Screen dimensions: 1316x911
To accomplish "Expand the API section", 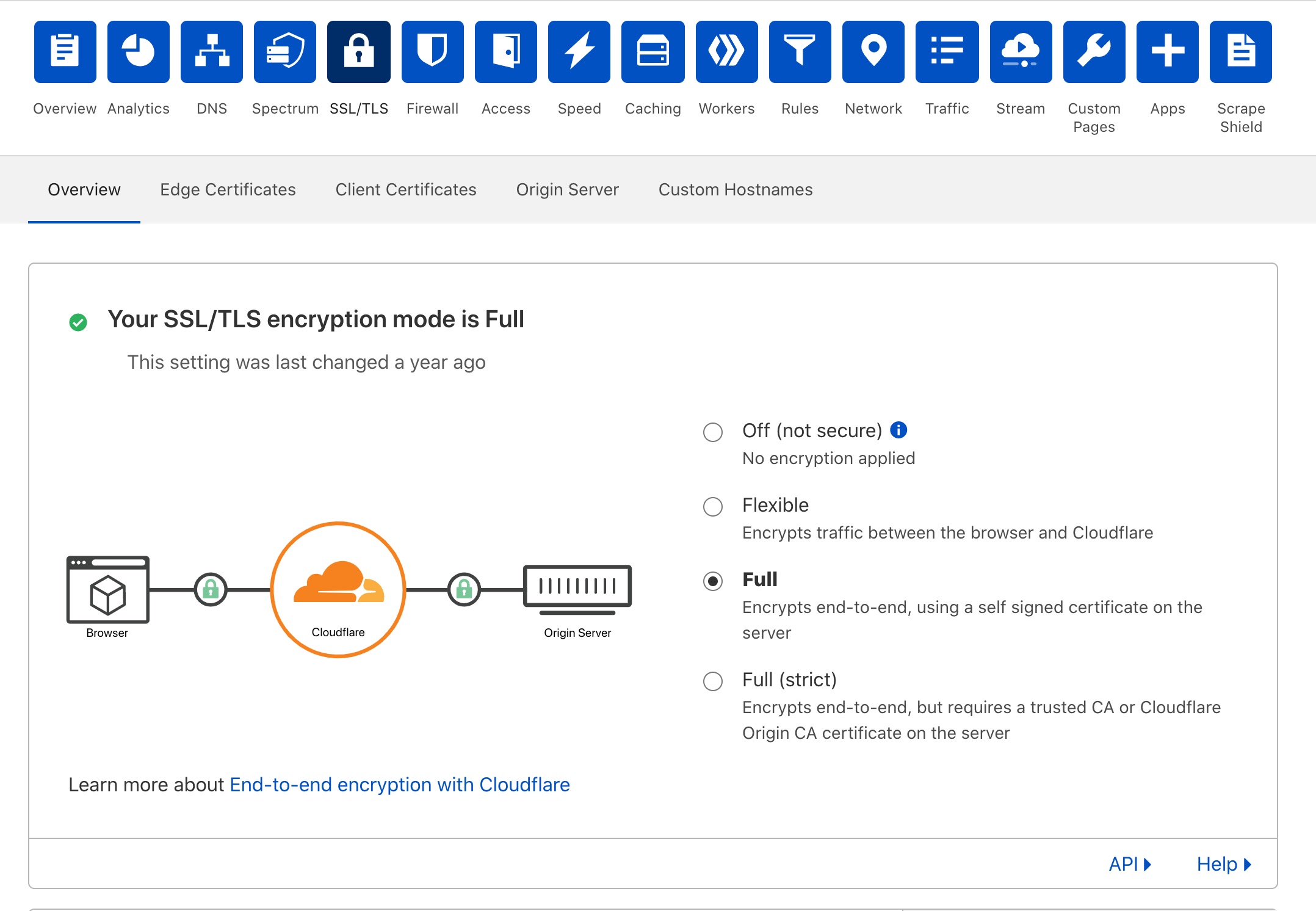I will tap(1130, 864).
